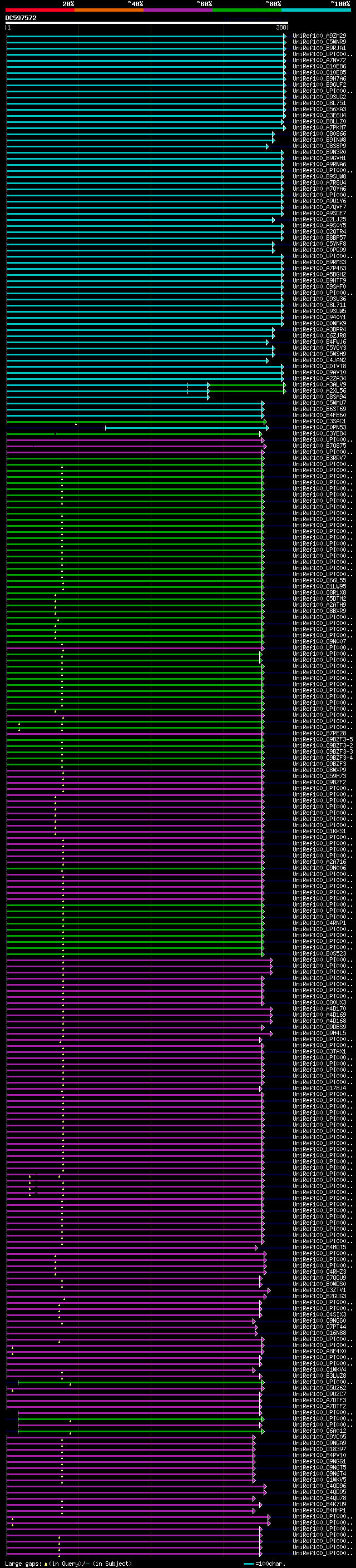Viewport: 356px width, 1568px height.
Task: Select hit label UniRef100_A7R8U4
Action: click(x=319, y=182)
